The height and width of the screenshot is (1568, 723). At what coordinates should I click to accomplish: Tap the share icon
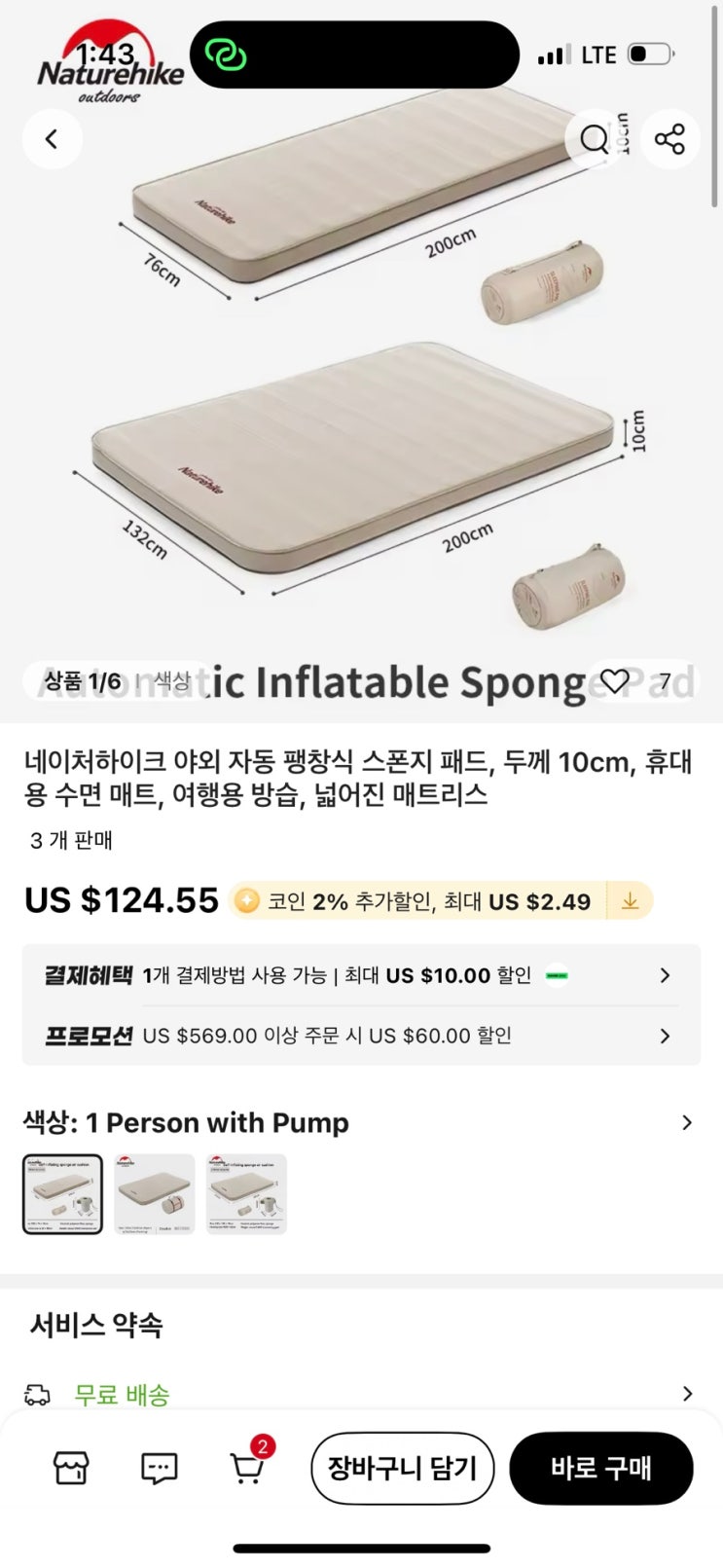pyautogui.click(x=669, y=139)
